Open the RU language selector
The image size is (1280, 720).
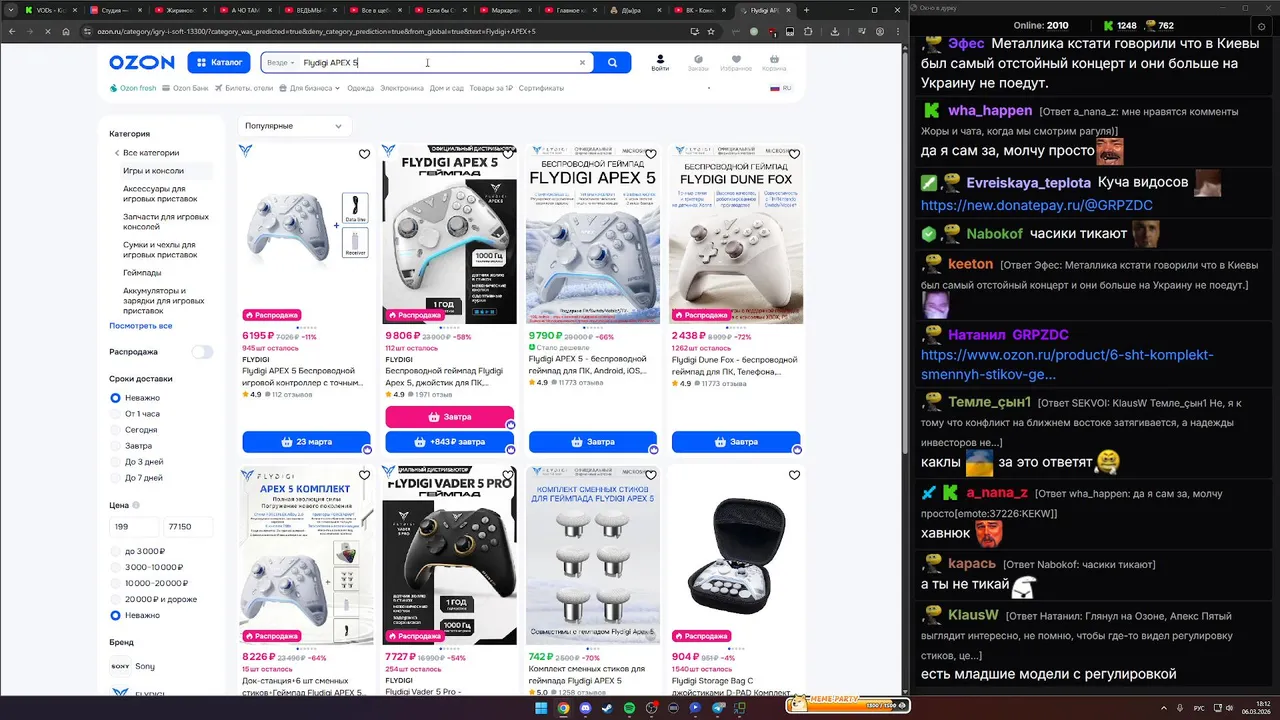tap(781, 88)
